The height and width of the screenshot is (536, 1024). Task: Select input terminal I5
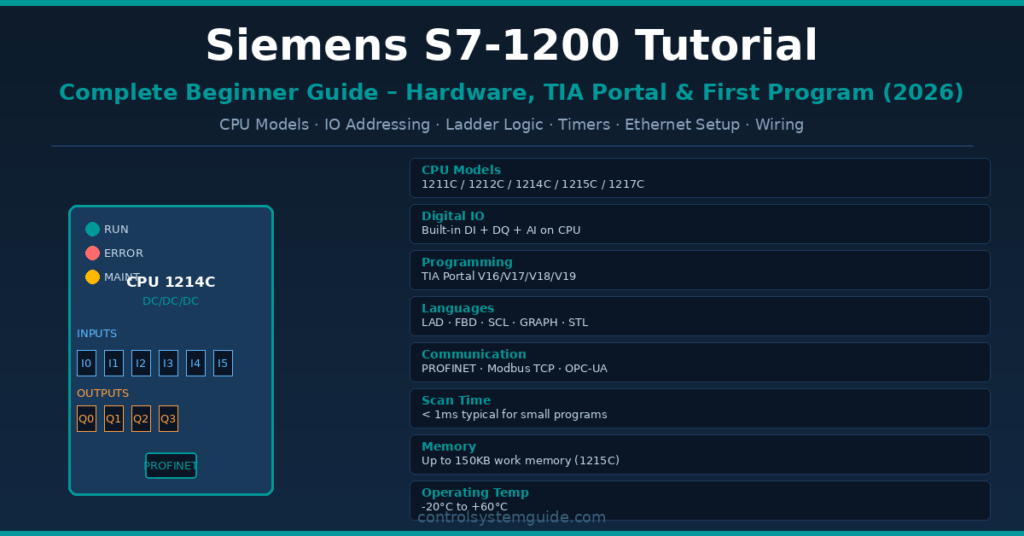tap(223, 364)
